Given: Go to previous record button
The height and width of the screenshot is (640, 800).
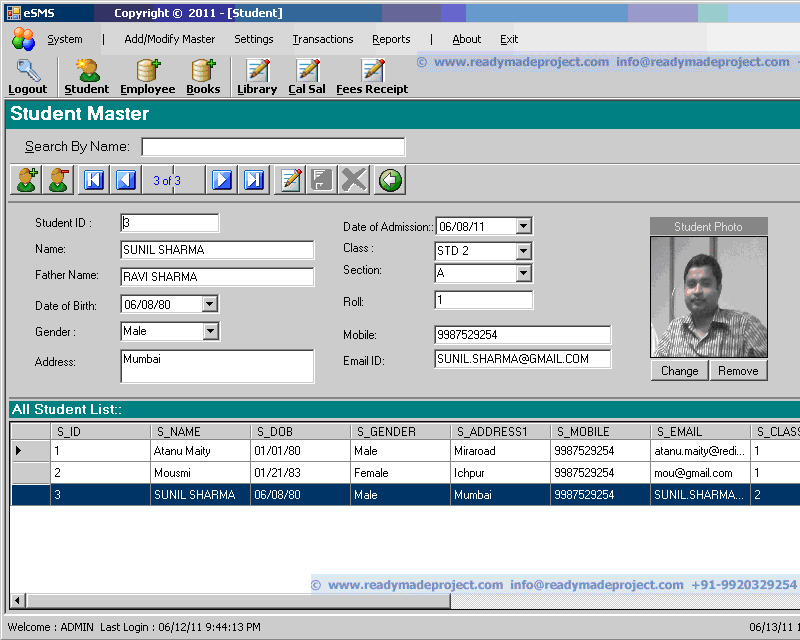Looking at the screenshot, I should [x=126, y=180].
